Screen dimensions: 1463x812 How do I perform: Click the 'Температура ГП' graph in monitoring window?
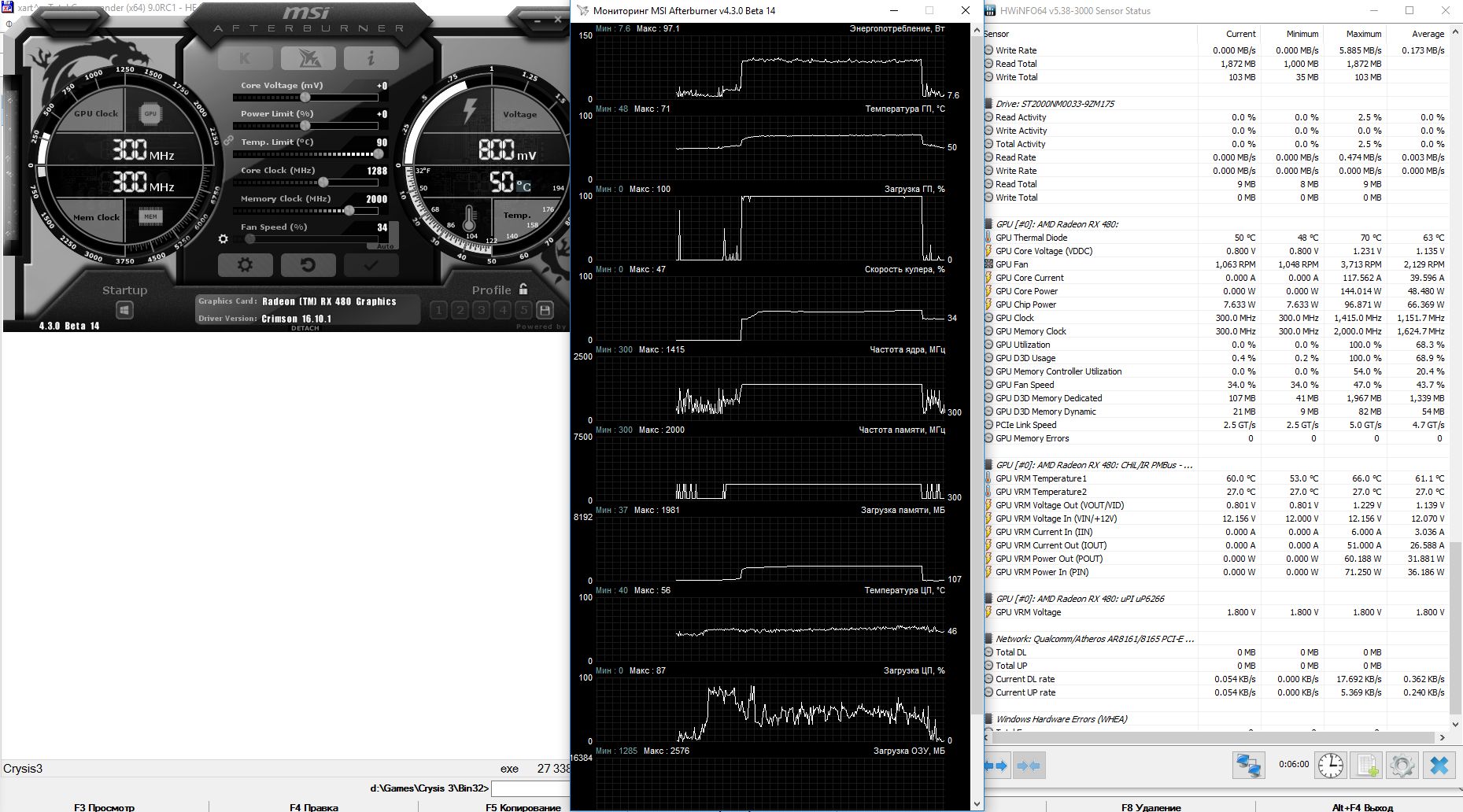tap(771, 147)
